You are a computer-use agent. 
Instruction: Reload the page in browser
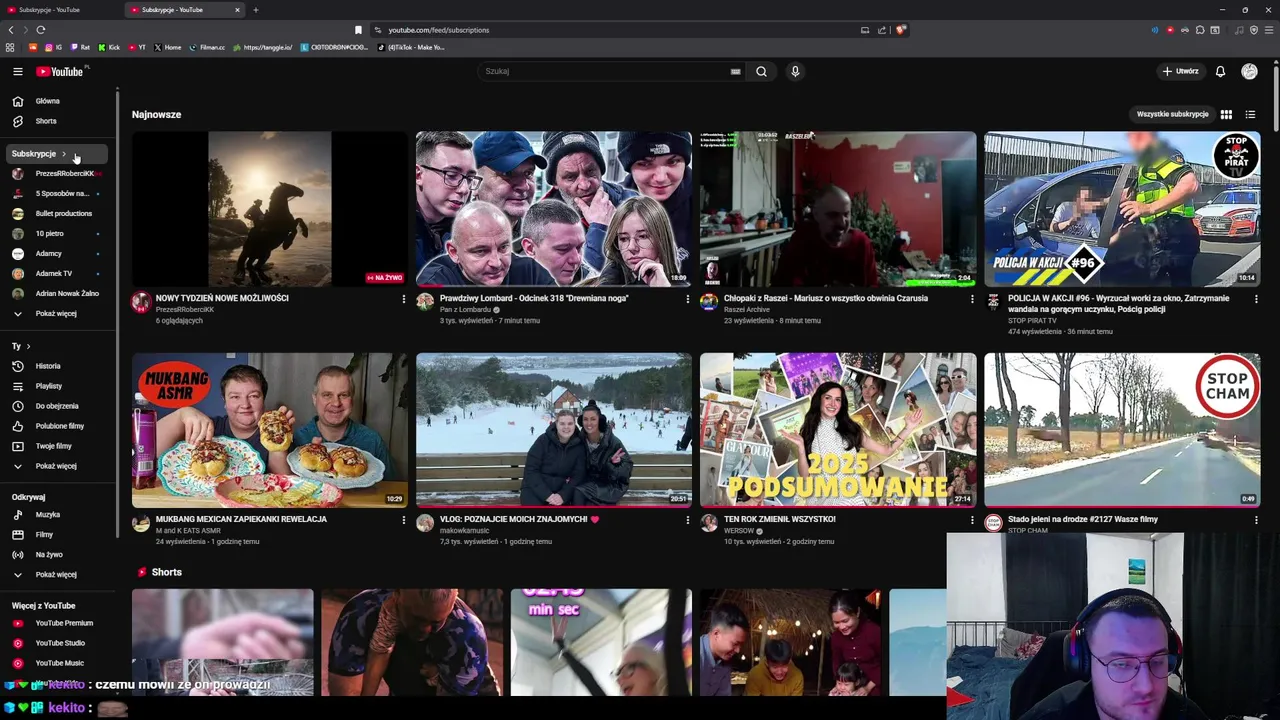tap(40, 30)
